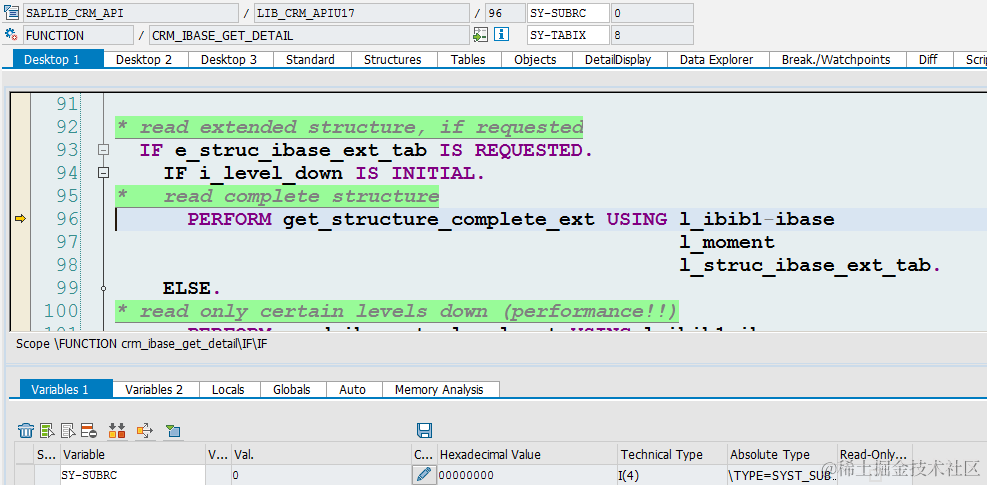
Task: Click the Technical Type column header
Action: (x=672, y=454)
